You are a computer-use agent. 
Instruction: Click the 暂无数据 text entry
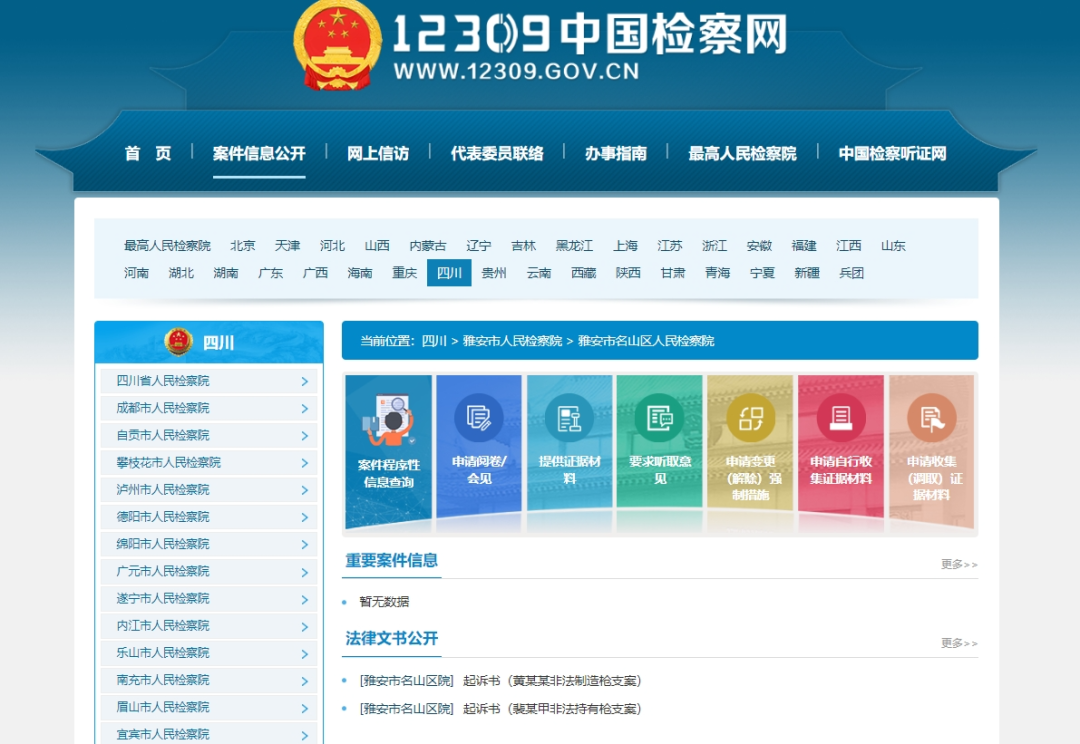coord(384,601)
